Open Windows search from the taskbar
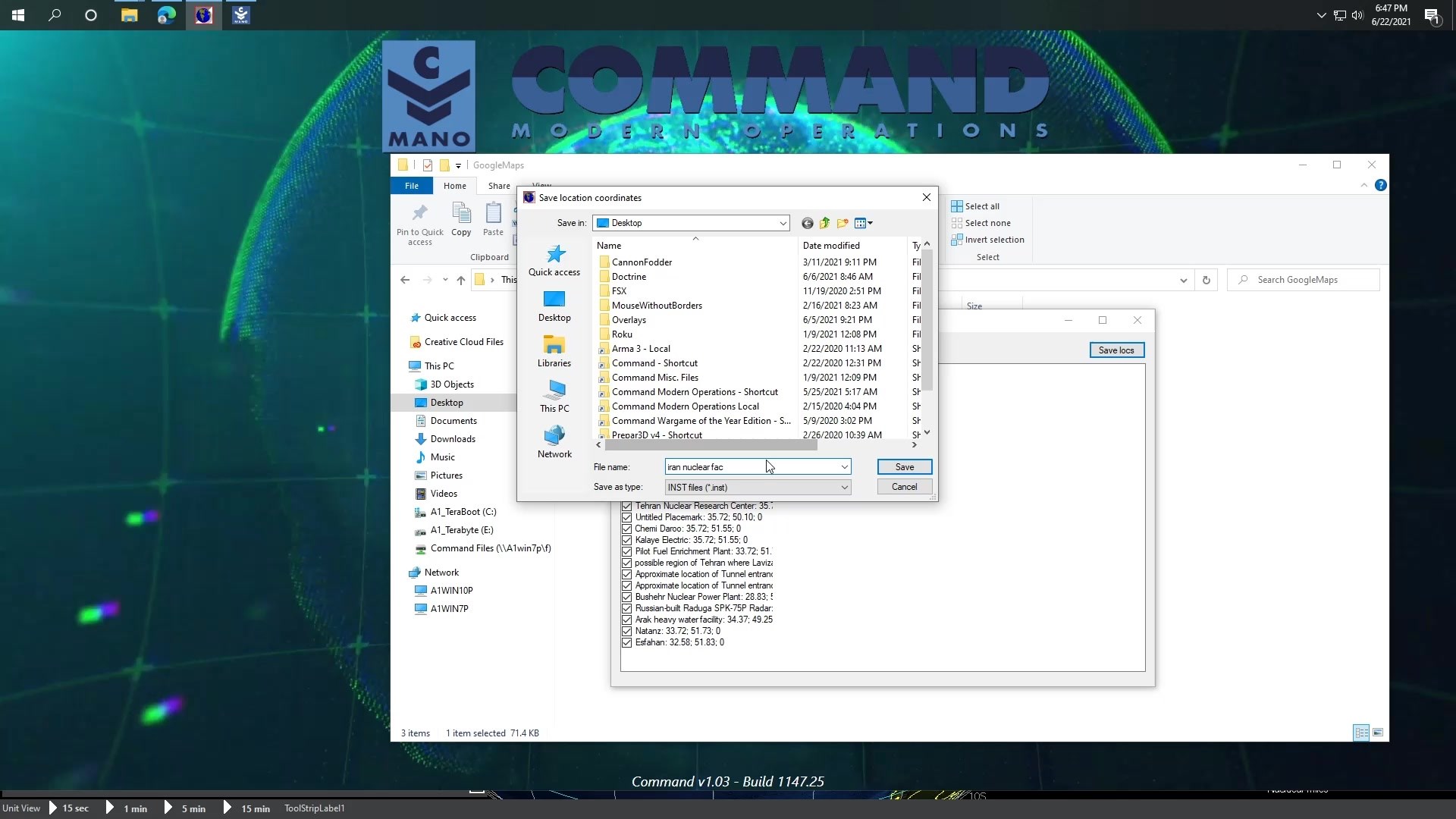This screenshot has height=819, width=1456. 55,15
